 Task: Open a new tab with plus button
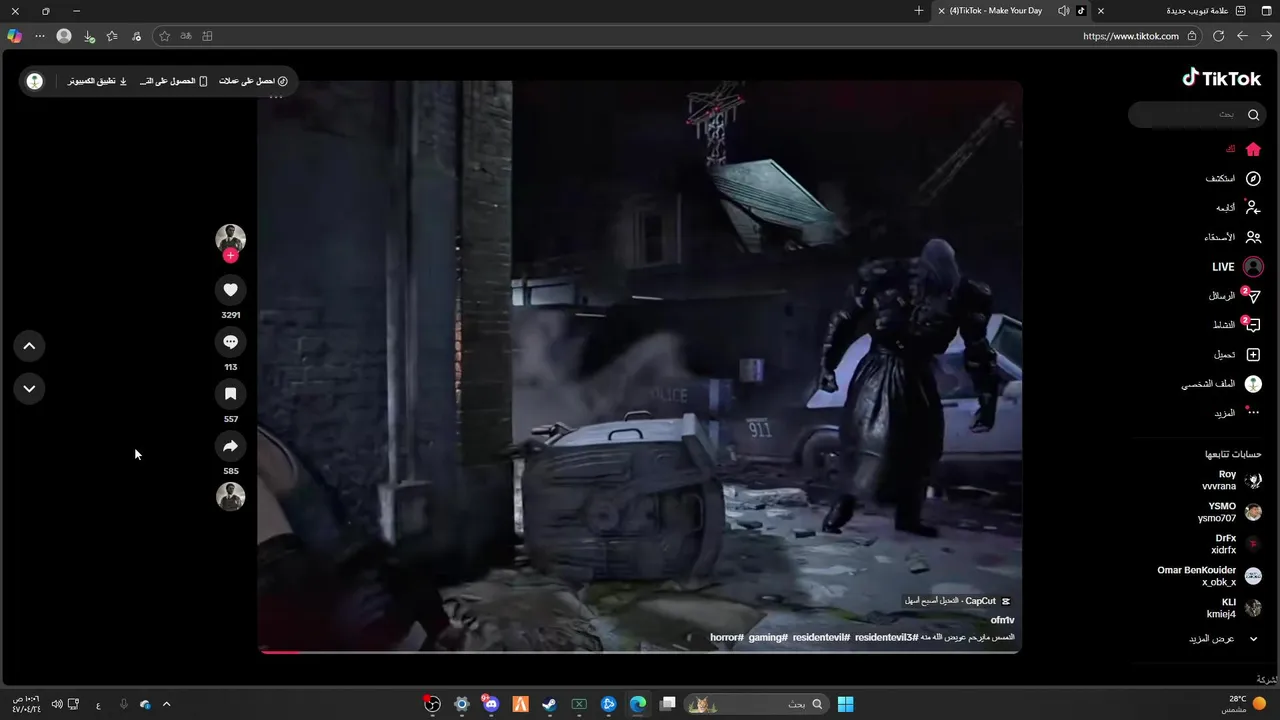pyautogui.click(x=919, y=11)
